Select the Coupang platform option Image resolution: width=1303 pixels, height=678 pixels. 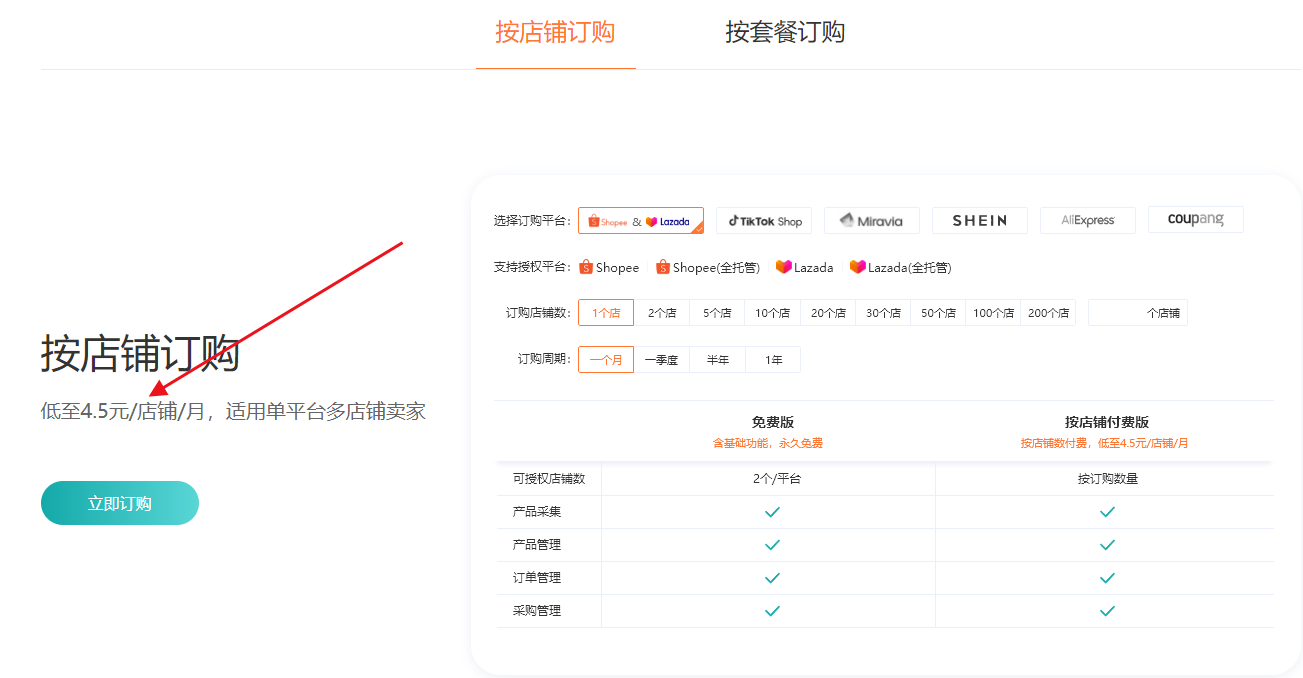tap(1195, 220)
